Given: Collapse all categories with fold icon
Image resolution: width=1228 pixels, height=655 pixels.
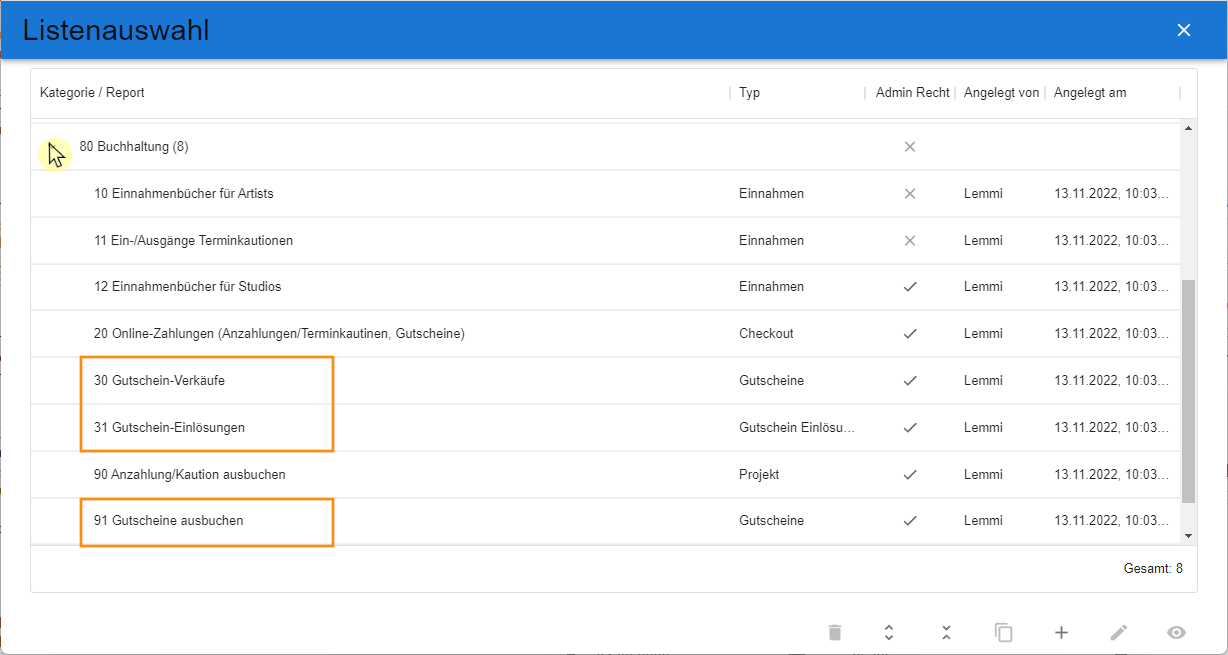Looking at the screenshot, I should pos(945,632).
